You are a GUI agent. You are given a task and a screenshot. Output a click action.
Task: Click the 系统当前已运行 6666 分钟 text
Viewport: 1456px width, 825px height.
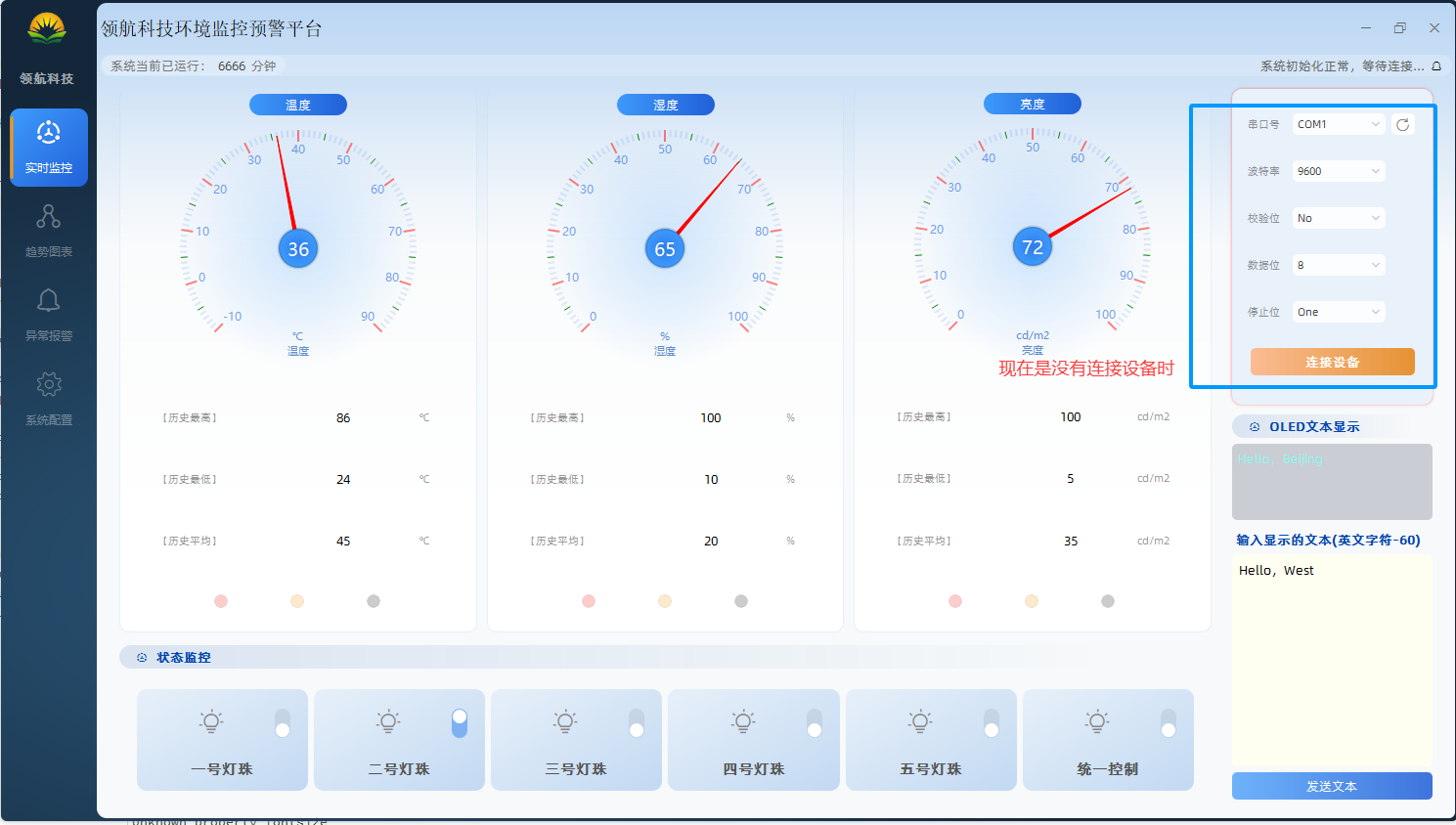point(194,66)
